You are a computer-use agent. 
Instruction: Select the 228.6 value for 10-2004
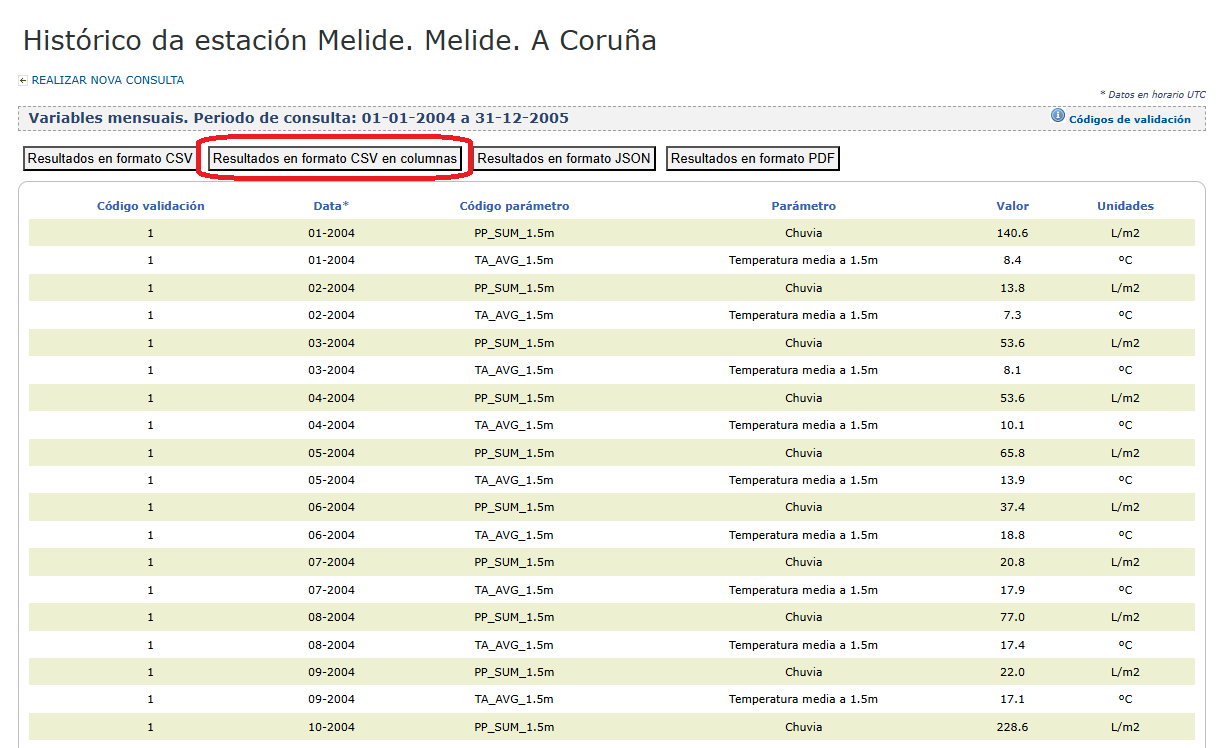[x=1012, y=727]
